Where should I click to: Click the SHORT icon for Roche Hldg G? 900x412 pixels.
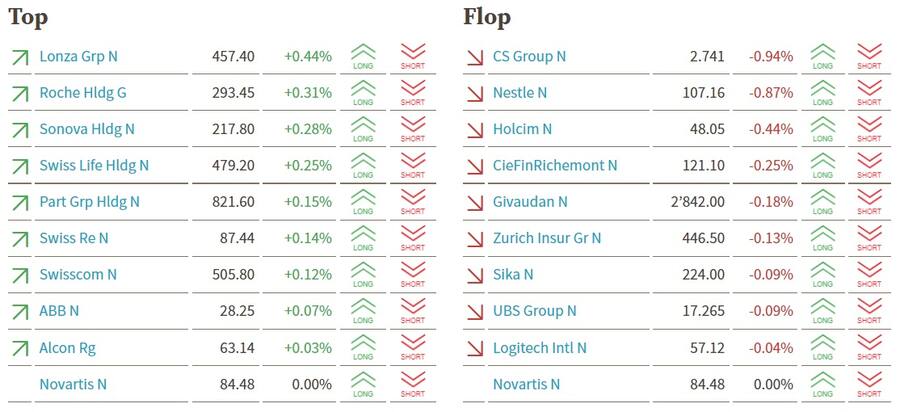click(413, 93)
